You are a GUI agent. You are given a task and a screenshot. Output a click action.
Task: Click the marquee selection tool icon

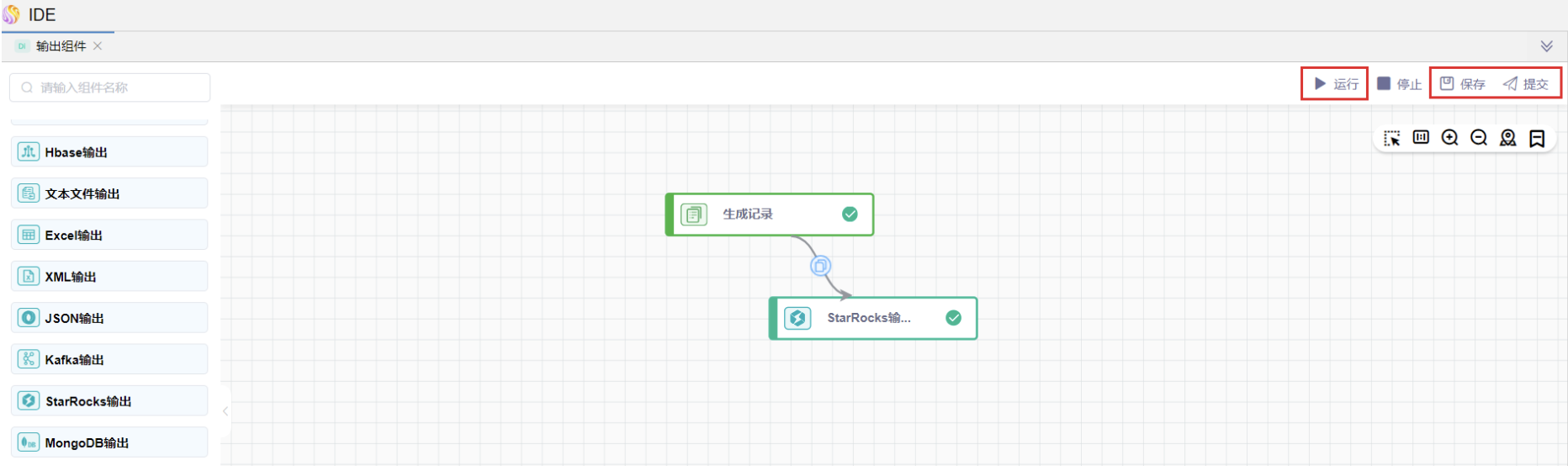(1392, 138)
